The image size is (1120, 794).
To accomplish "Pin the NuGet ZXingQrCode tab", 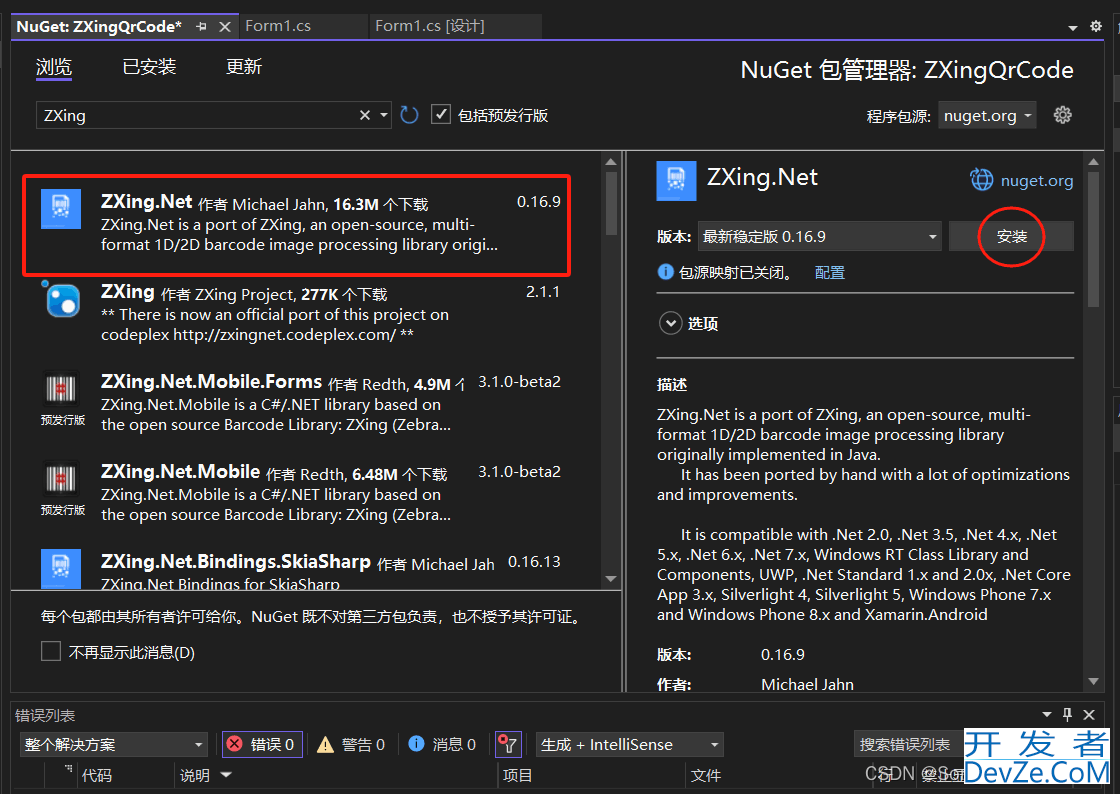I will [201, 26].
